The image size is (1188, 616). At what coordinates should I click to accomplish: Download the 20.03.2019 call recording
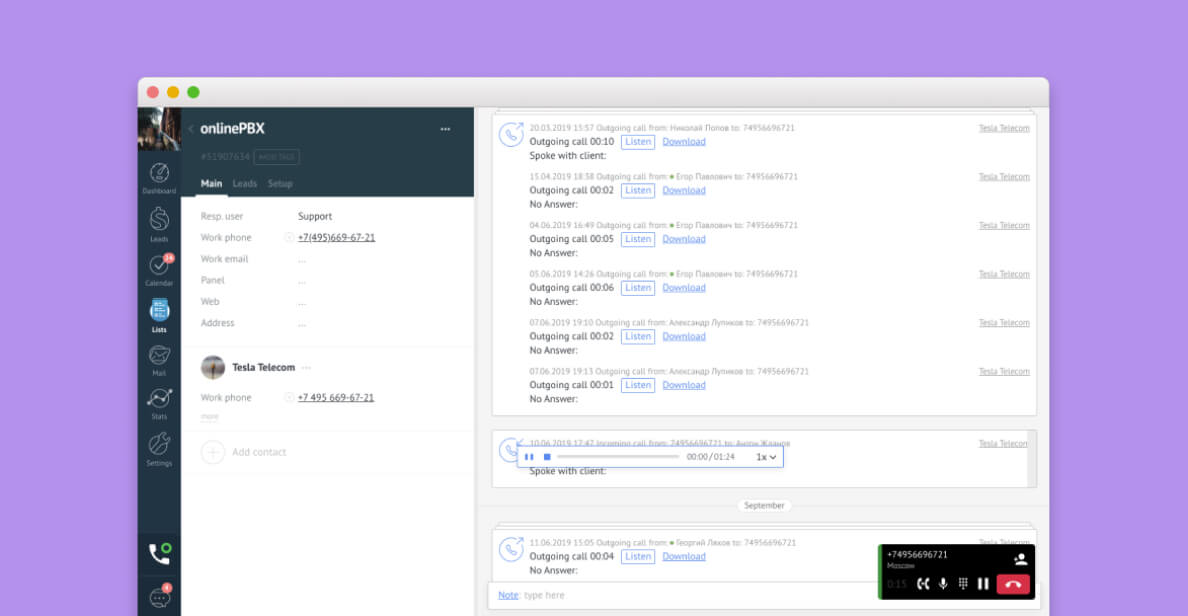click(x=684, y=141)
